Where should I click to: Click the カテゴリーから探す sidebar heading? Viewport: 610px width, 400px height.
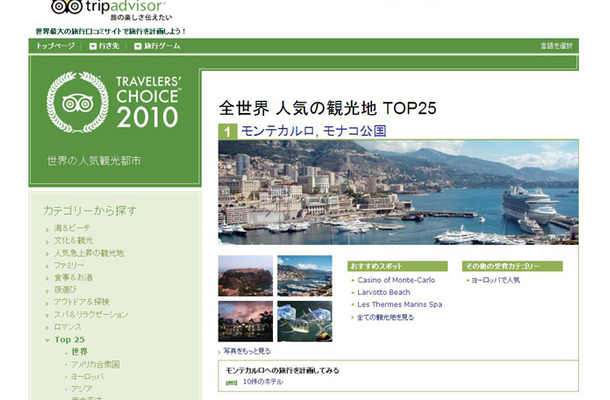pyautogui.click(x=90, y=211)
